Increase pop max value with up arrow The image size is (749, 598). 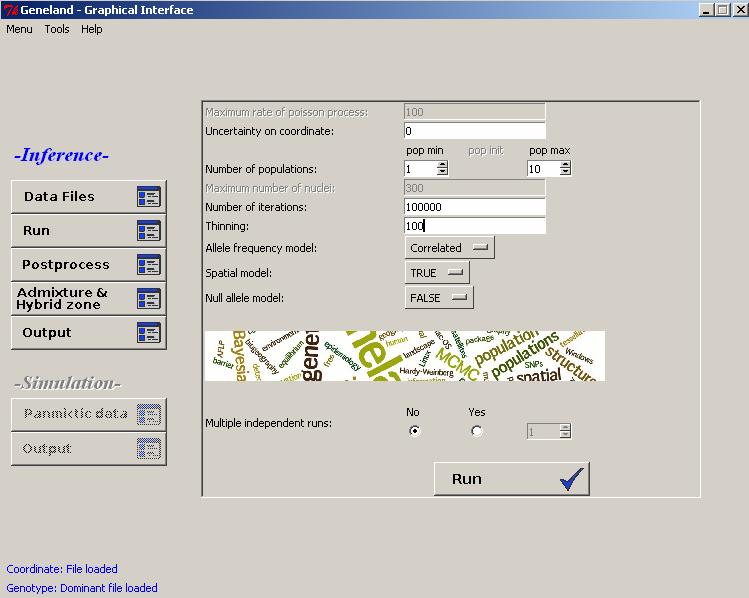pyautogui.click(x=565, y=164)
